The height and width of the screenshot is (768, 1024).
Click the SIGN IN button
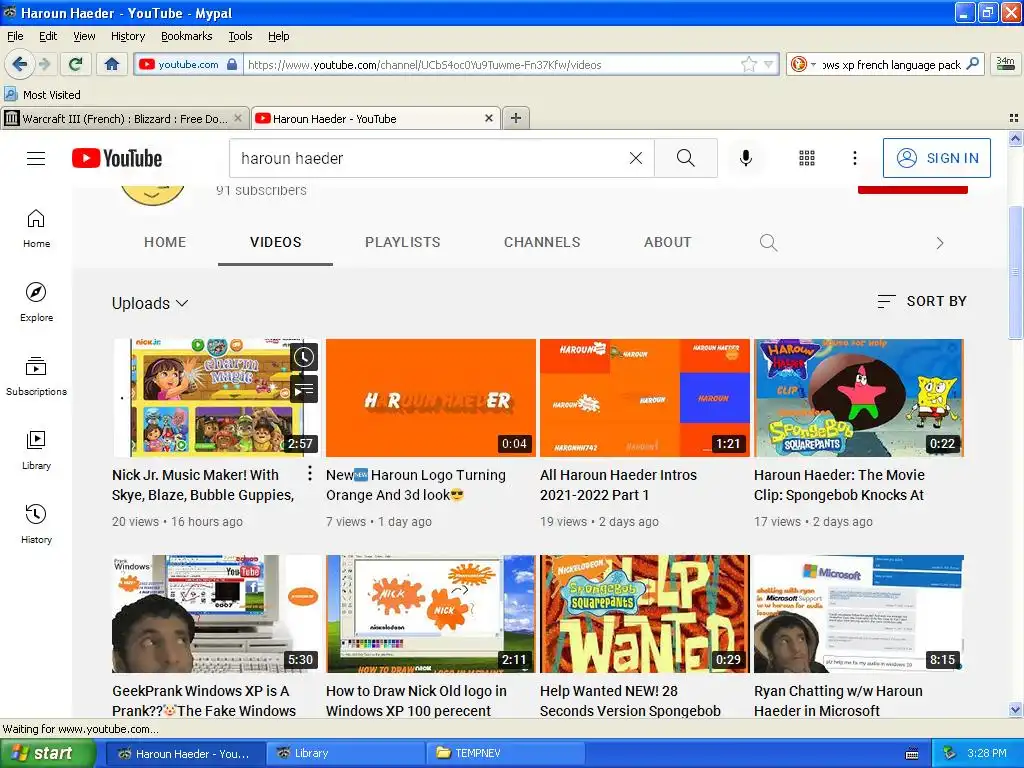(x=936, y=158)
